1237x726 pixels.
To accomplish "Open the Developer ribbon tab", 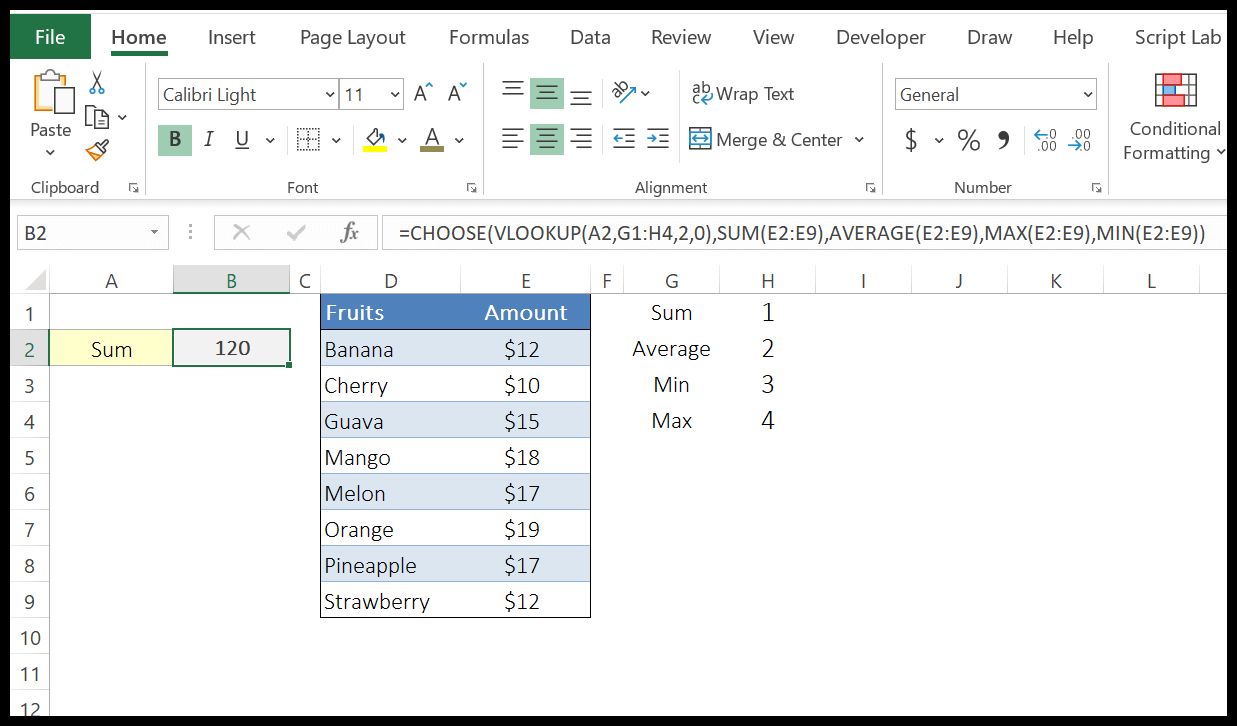I will [880, 37].
